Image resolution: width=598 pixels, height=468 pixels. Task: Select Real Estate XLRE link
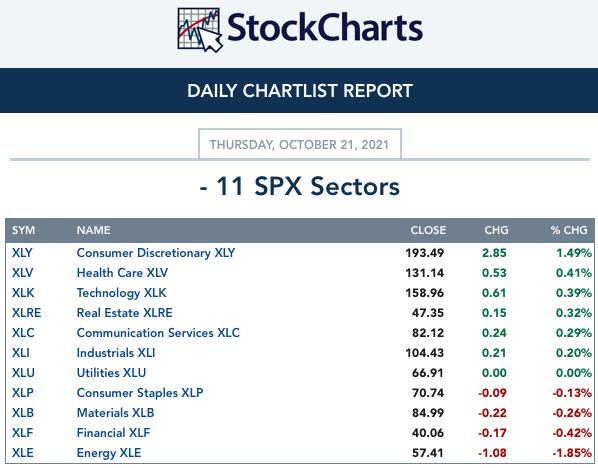tap(124, 313)
